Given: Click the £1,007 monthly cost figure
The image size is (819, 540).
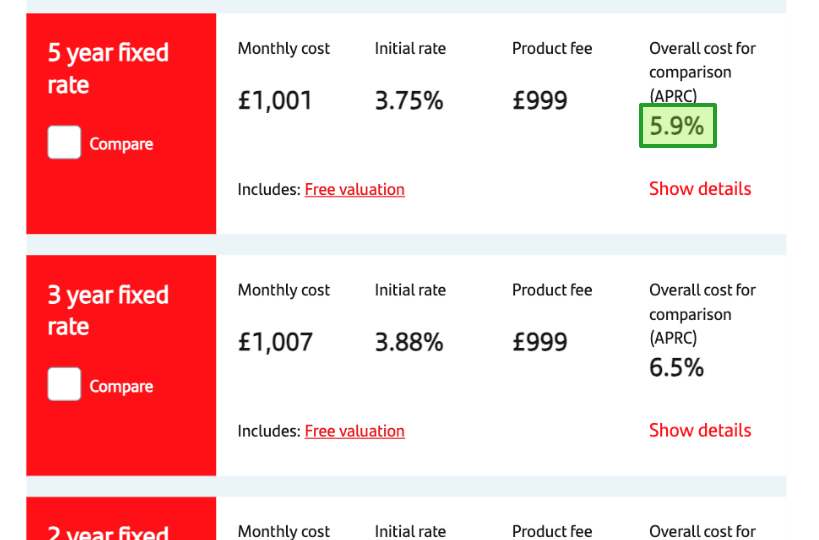Looking at the screenshot, I should click(x=275, y=343).
